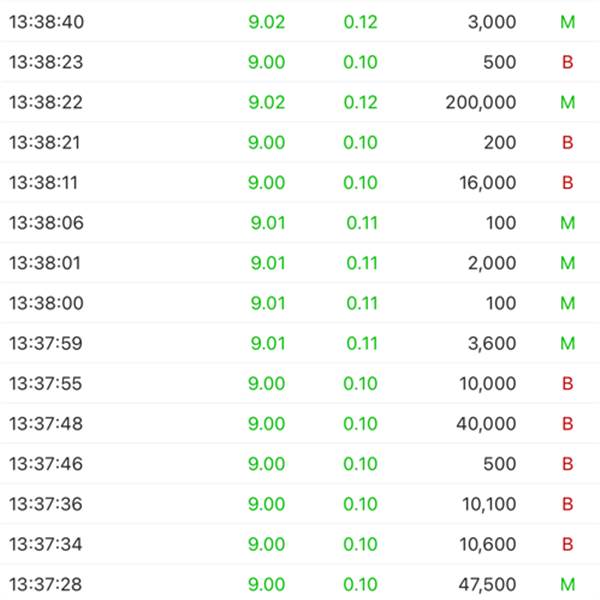The image size is (600, 600).
Task: Click the M marker for 13:37:28 trade
Action: click(568, 584)
